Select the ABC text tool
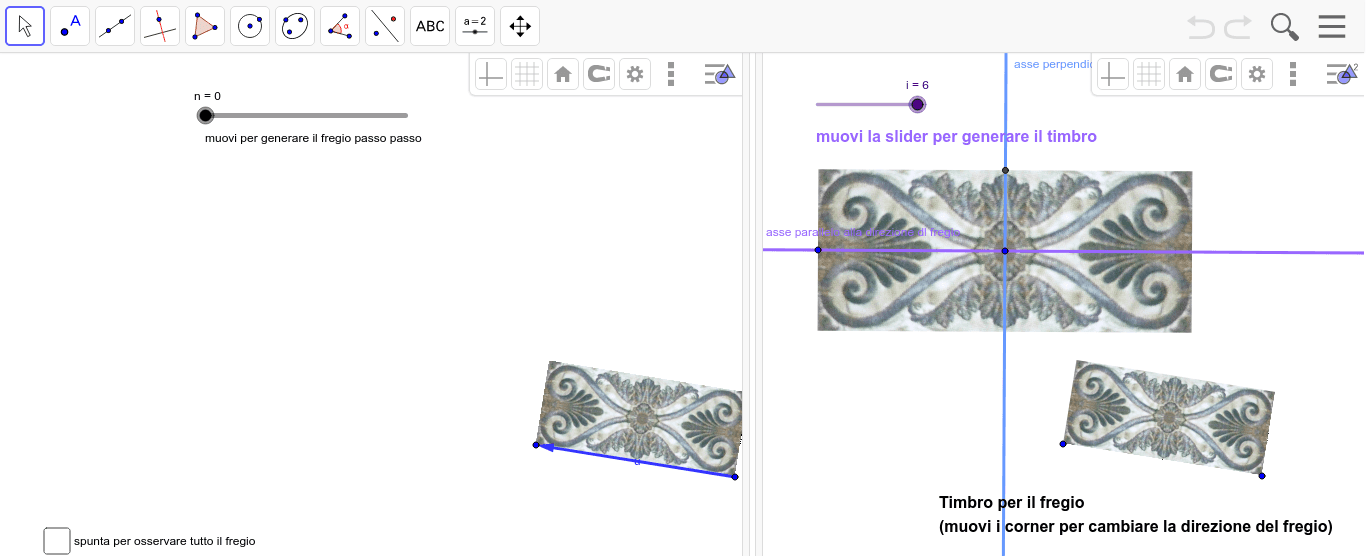Screen dimensions: 1366x558 pyautogui.click(x=430, y=26)
